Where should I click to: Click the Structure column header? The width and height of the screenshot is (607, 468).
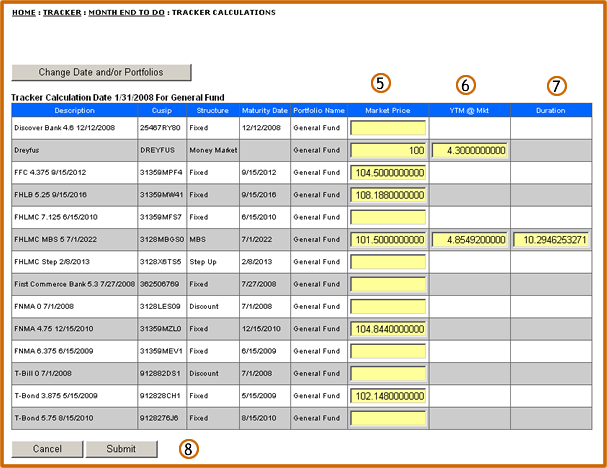coord(213,110)
